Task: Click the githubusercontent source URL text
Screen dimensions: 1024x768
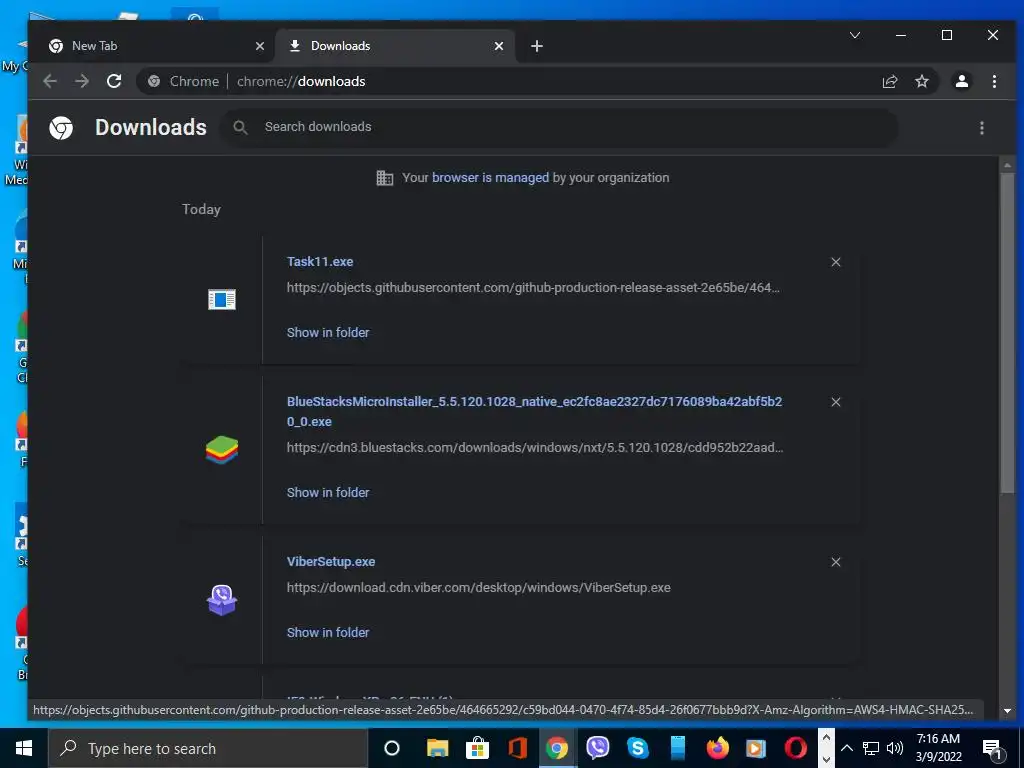Action: (x=533, y=287)
